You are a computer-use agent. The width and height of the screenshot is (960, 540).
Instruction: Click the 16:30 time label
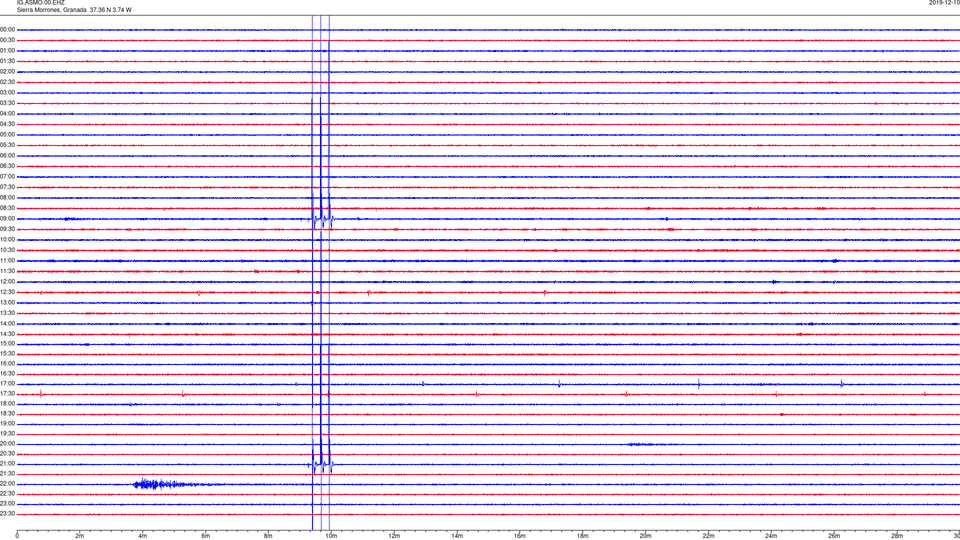click(7, 373)
